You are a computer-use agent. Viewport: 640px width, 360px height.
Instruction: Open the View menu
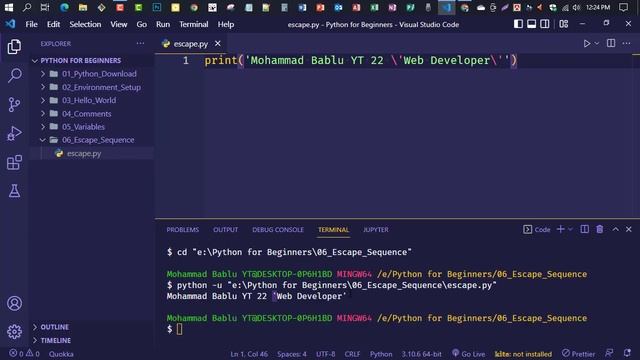coord(119,24)
